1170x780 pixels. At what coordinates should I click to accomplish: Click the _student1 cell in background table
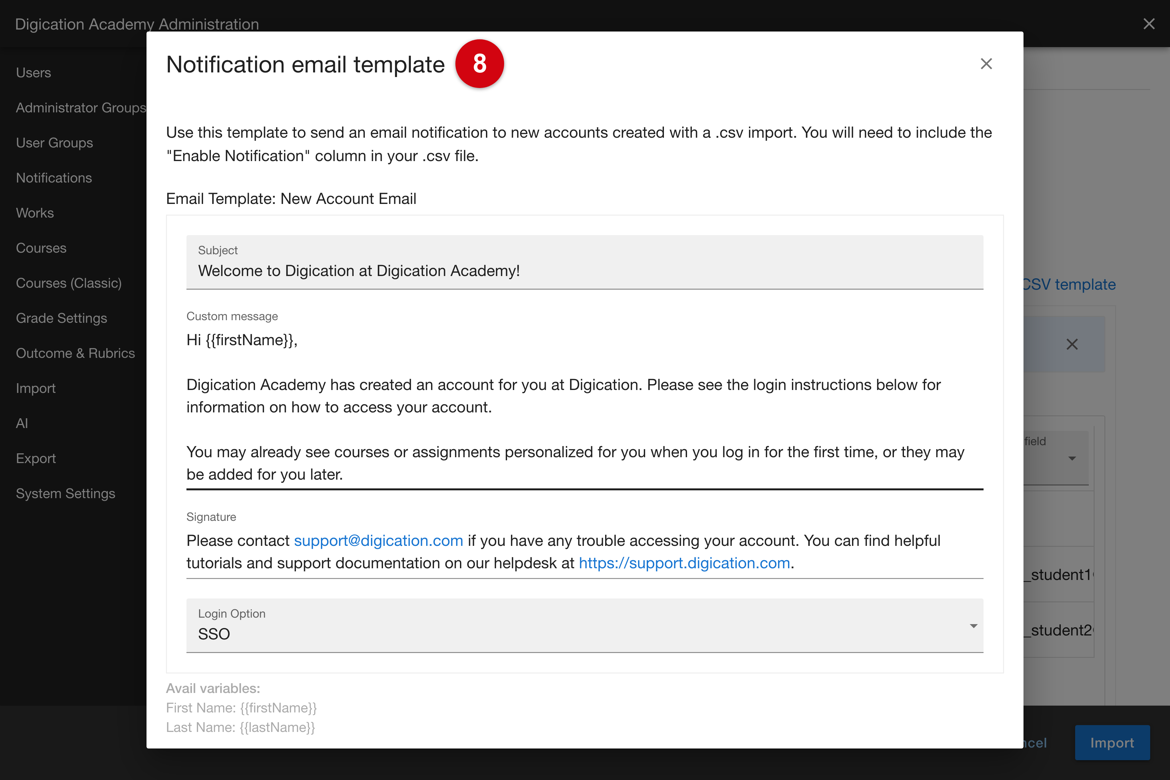pos(1058,575)
